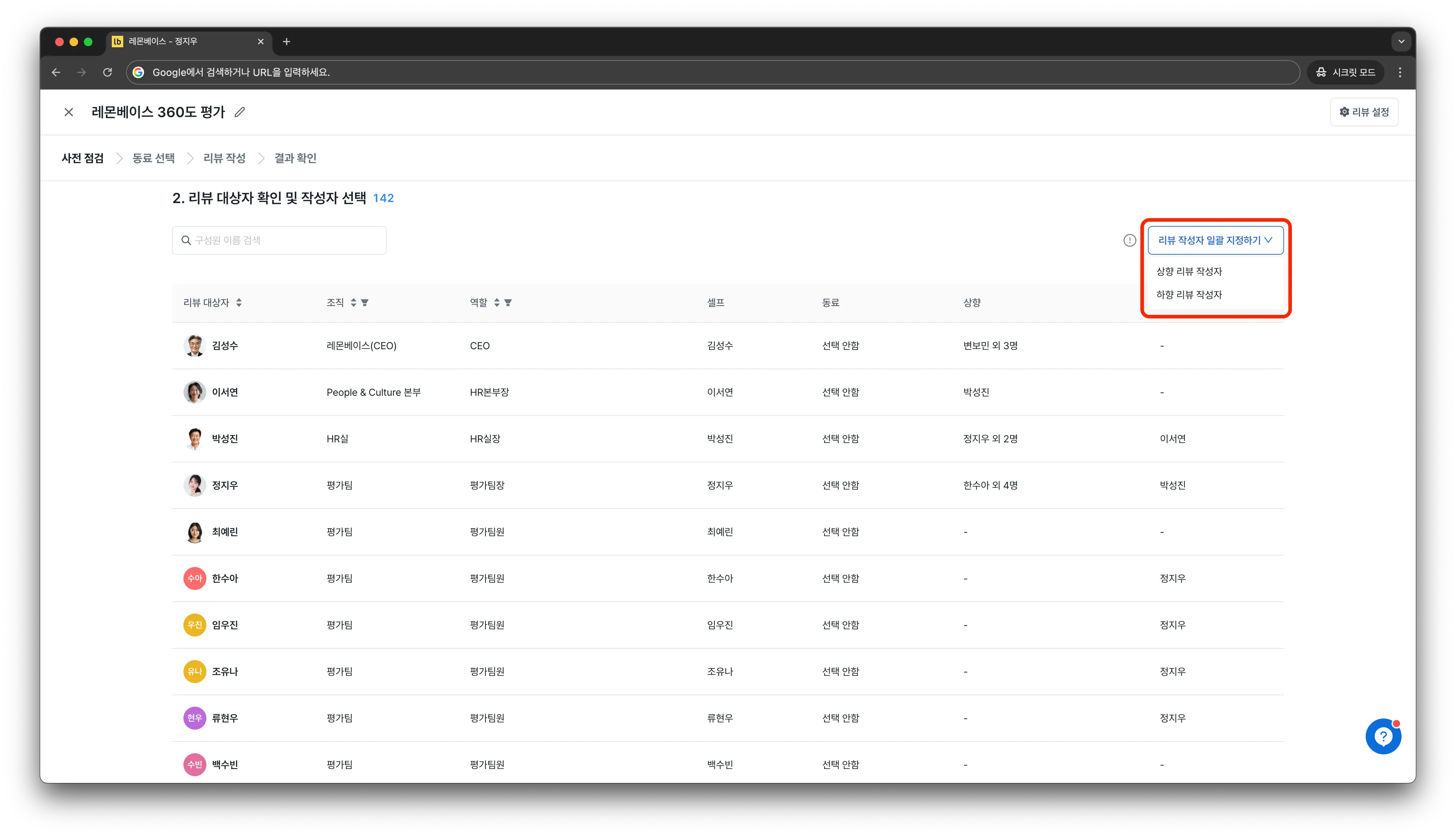Open the blue help chat bubble

1383,736
